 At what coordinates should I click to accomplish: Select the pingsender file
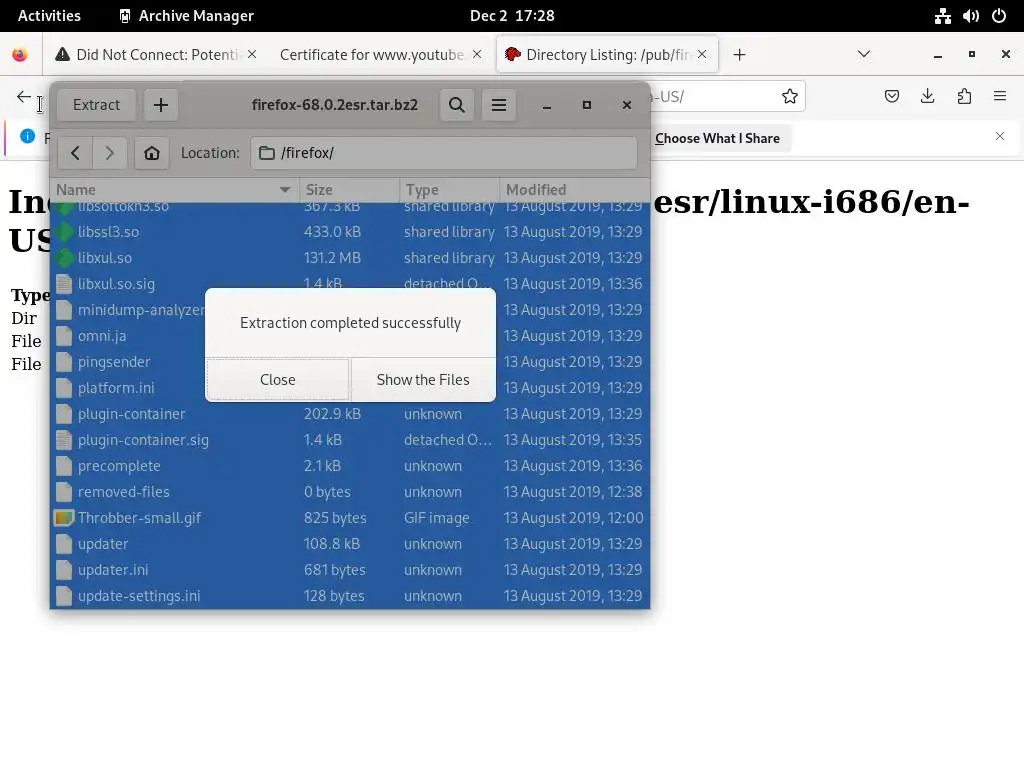(x=114, y=362)
